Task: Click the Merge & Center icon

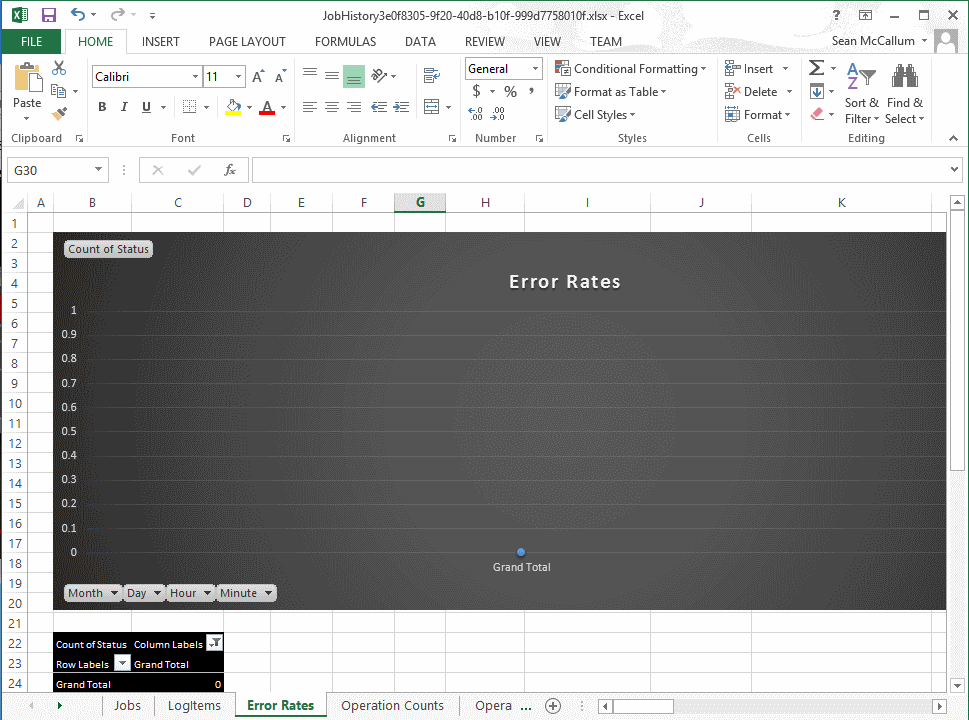Action: coord(431,107)
